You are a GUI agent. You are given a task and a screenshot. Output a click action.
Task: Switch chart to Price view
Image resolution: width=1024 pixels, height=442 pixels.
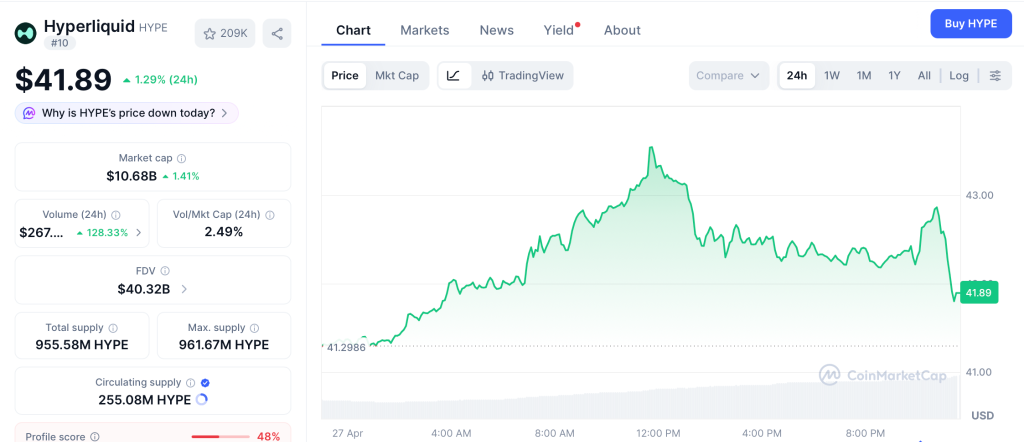(345, 75)
